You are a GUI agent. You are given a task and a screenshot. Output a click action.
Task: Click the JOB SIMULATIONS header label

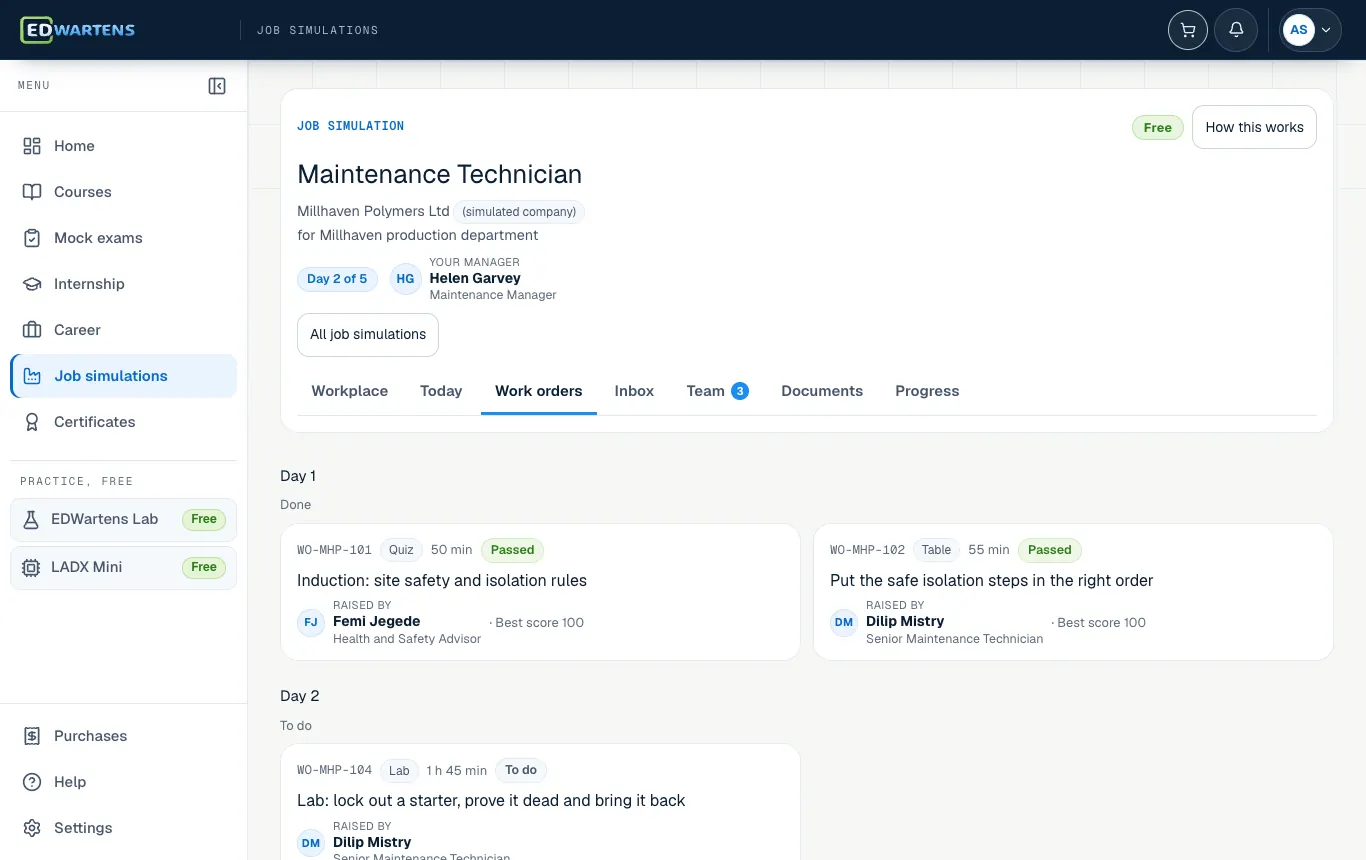[x=318, y=30]
